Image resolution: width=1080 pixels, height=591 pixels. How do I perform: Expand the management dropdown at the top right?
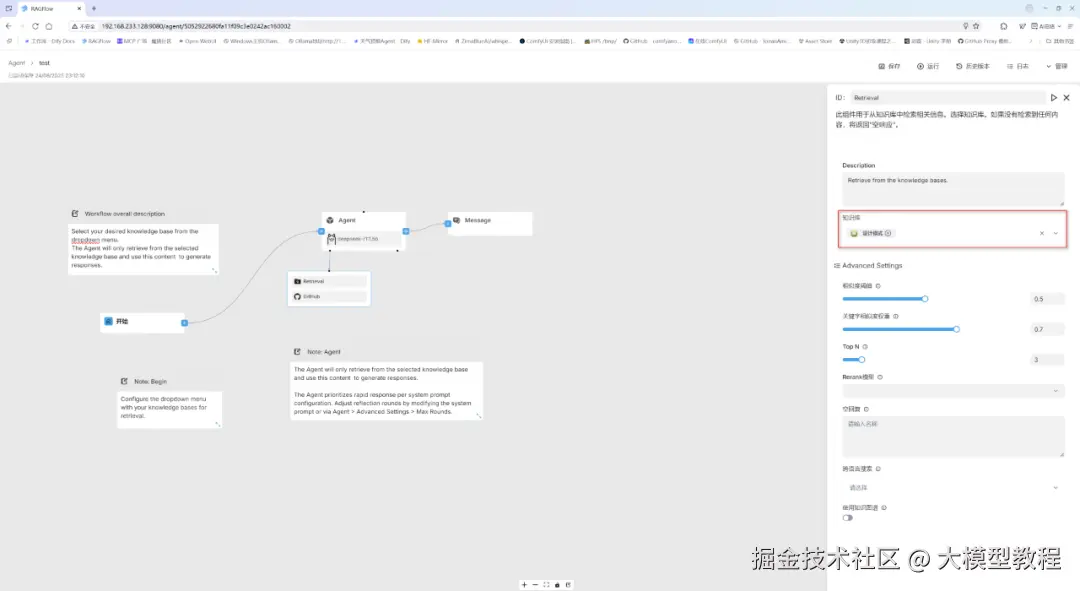point(1057,66)
